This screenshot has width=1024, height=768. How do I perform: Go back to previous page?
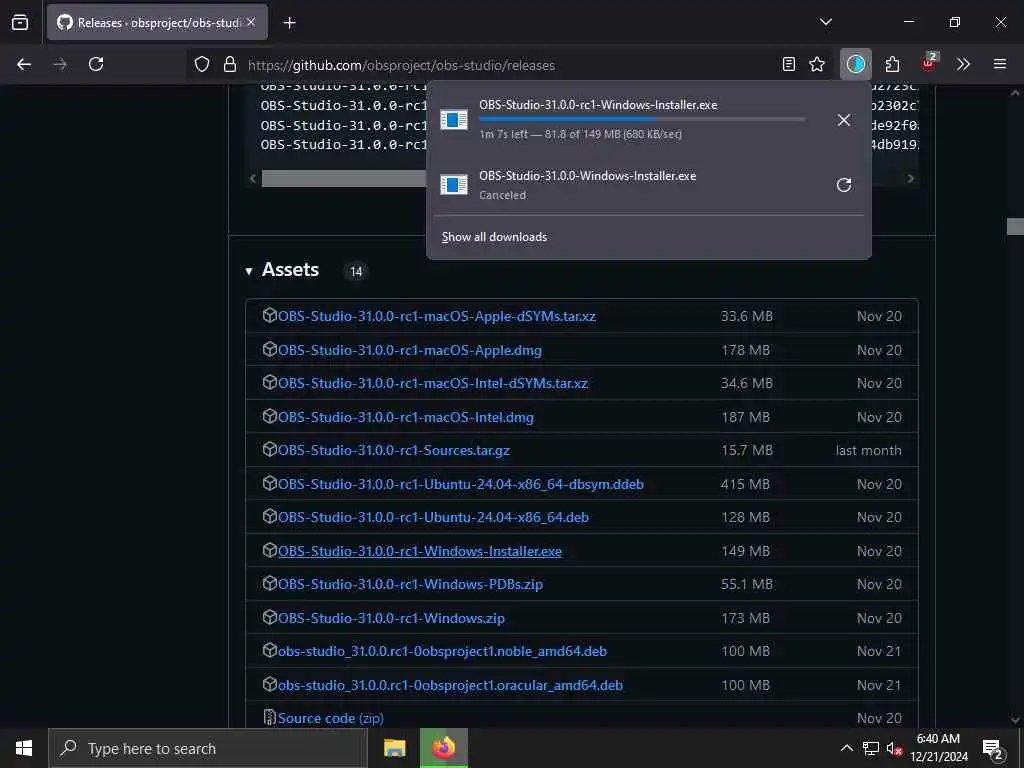24,64
